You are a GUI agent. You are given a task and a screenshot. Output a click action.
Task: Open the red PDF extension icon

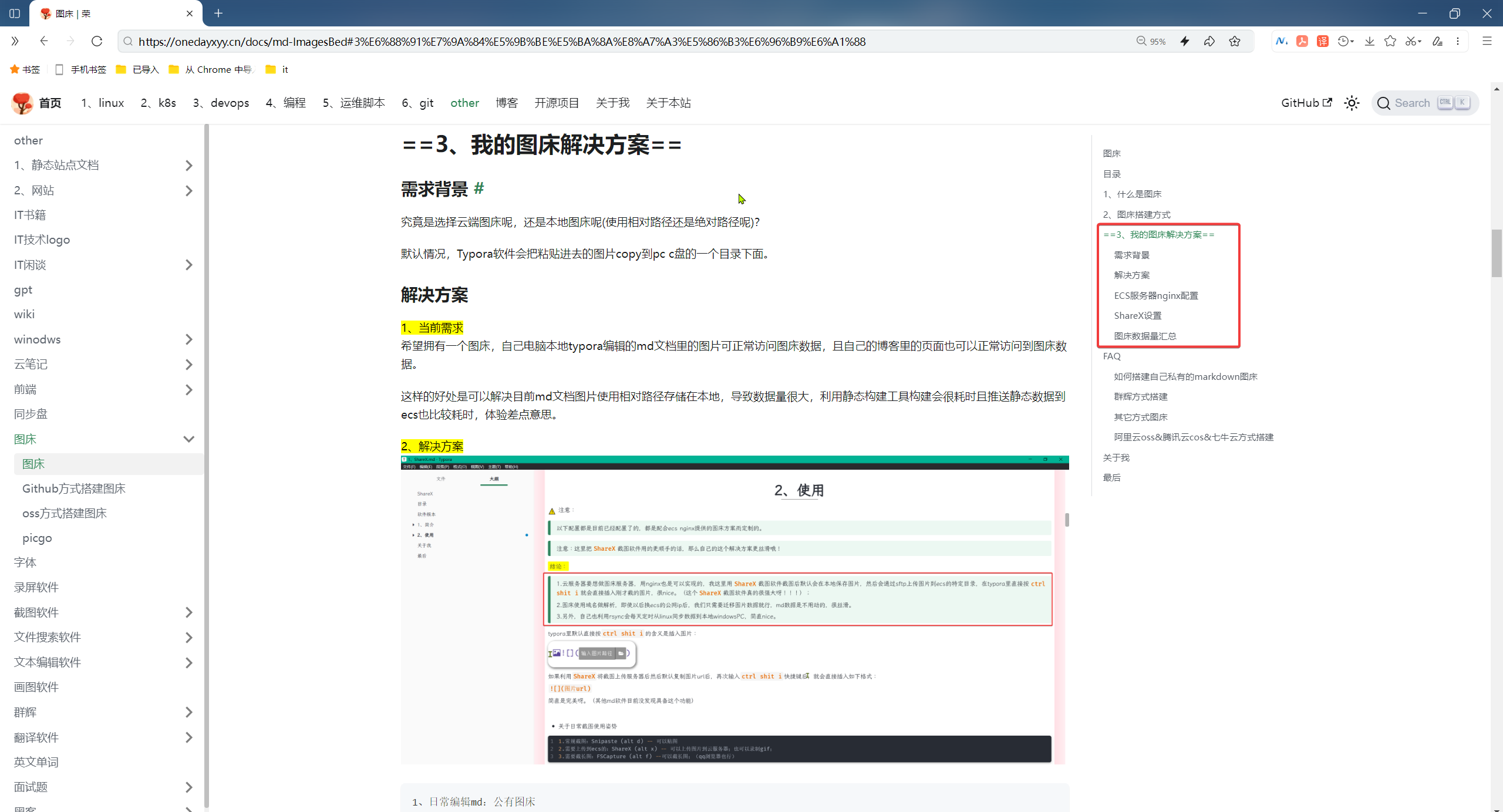pos(1302,41)
